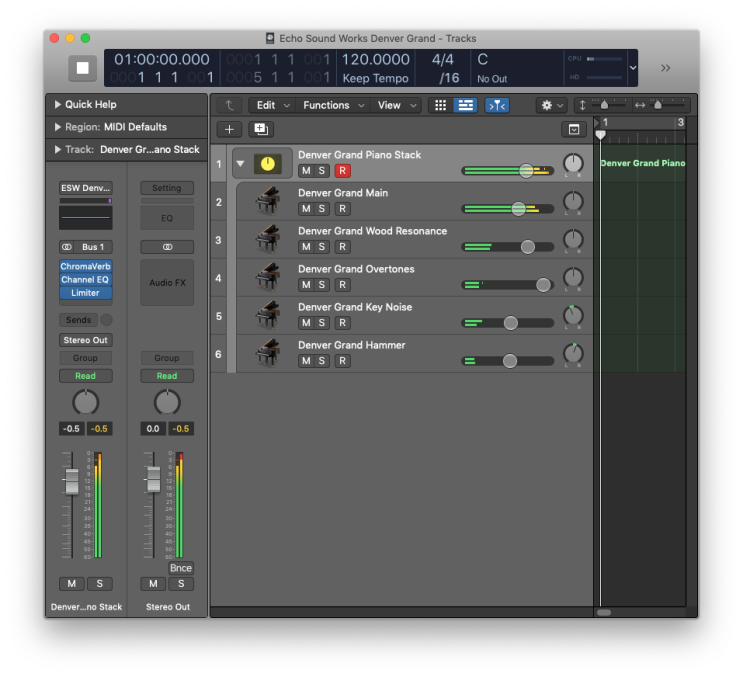The width and height of the screenshot is (743, 677).
Task: Click the add track plus button
Action: point(229,129)
